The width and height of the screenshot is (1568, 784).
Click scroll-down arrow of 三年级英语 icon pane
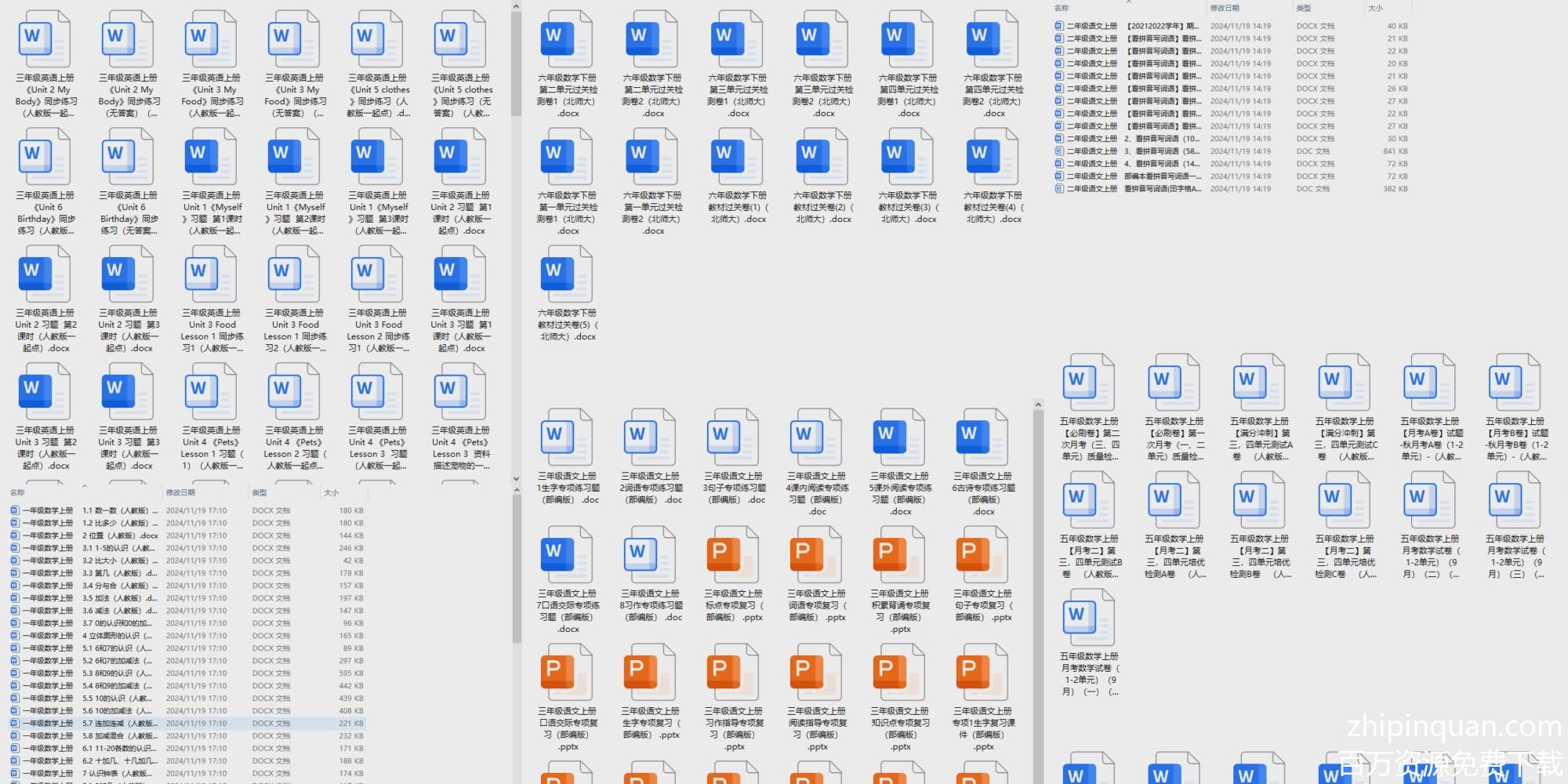(x=516, y=478)
